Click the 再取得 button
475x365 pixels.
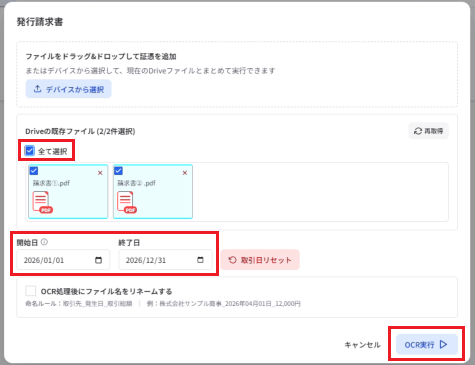coord(428,131)
